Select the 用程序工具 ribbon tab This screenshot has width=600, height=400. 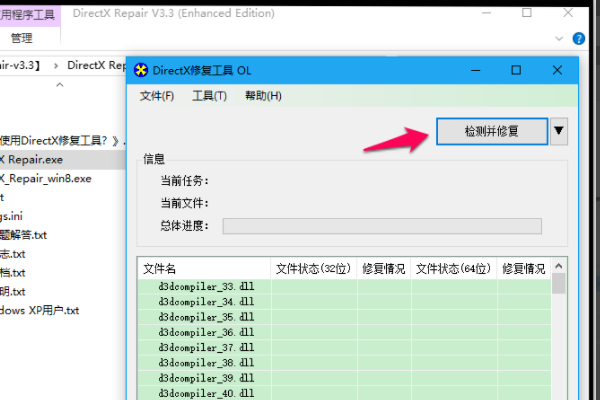(28, 15)
